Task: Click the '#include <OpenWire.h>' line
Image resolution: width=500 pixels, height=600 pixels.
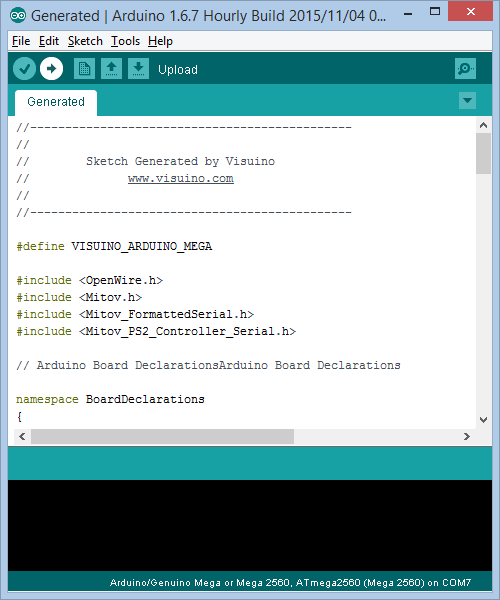Action: (x=90, y=280)
